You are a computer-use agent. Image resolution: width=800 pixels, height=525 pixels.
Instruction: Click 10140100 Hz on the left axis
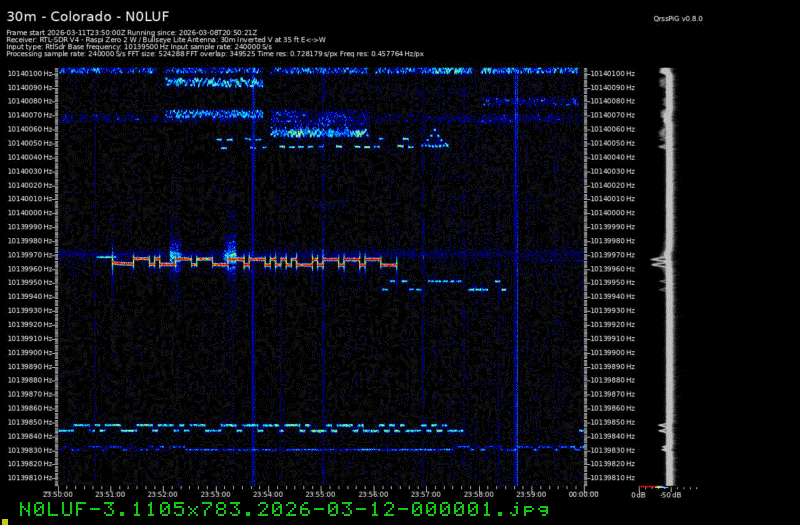(x=30, y=73)
